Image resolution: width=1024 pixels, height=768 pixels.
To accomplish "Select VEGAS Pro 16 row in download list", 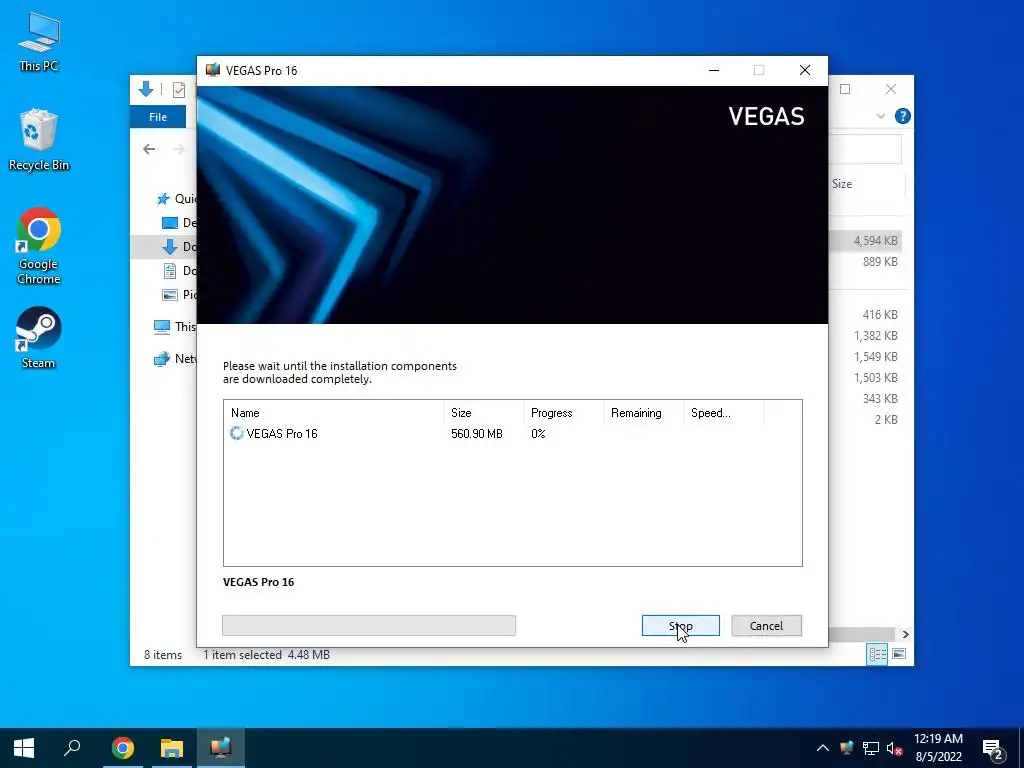I will point(512,434).
